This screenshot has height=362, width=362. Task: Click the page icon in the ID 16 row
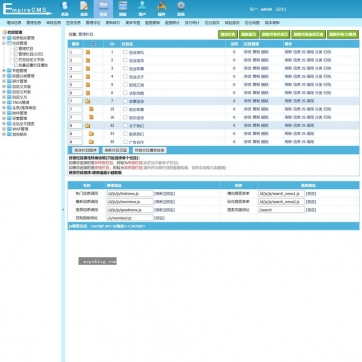pyautogui.click(x=91, y=117)
